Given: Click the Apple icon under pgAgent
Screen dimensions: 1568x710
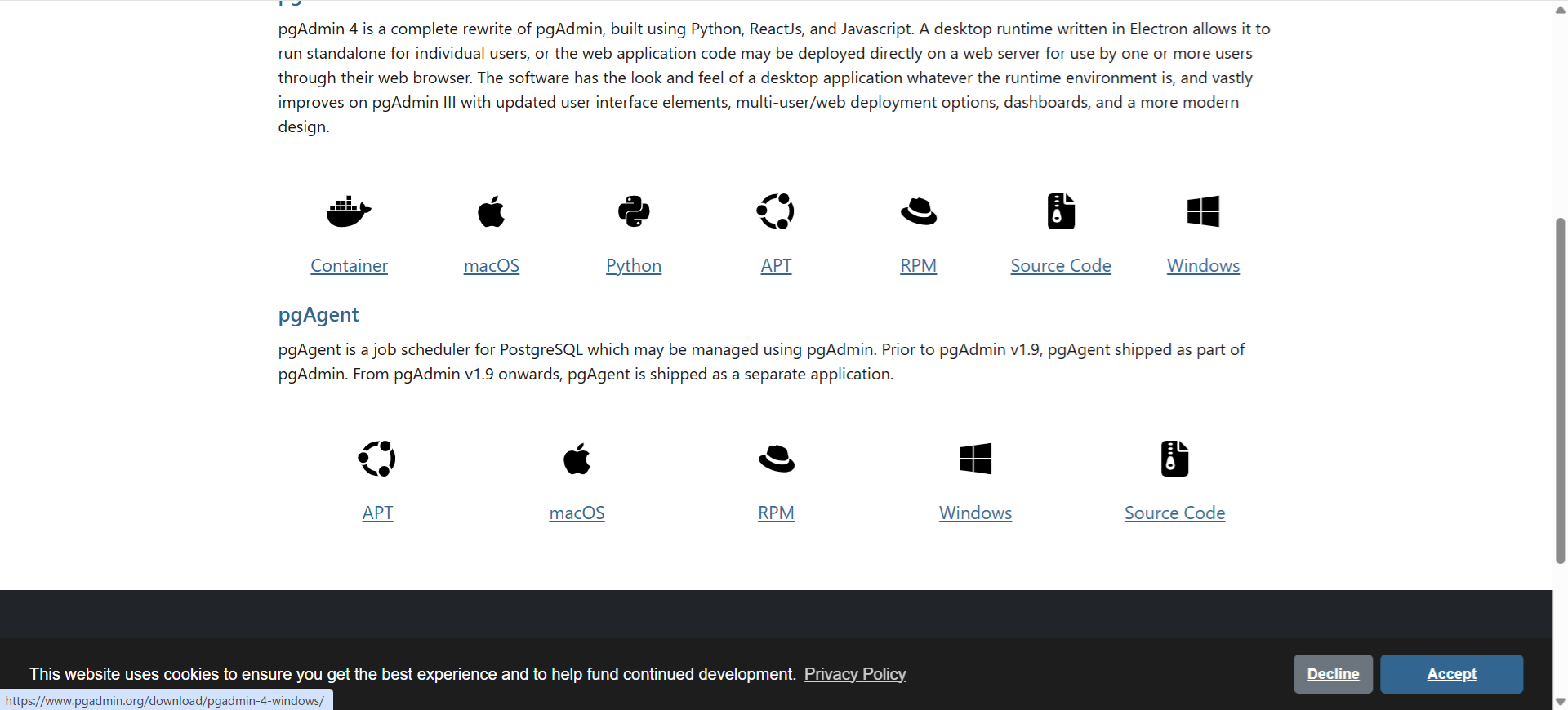Looking at the screenshot, I should coord(577,459).
